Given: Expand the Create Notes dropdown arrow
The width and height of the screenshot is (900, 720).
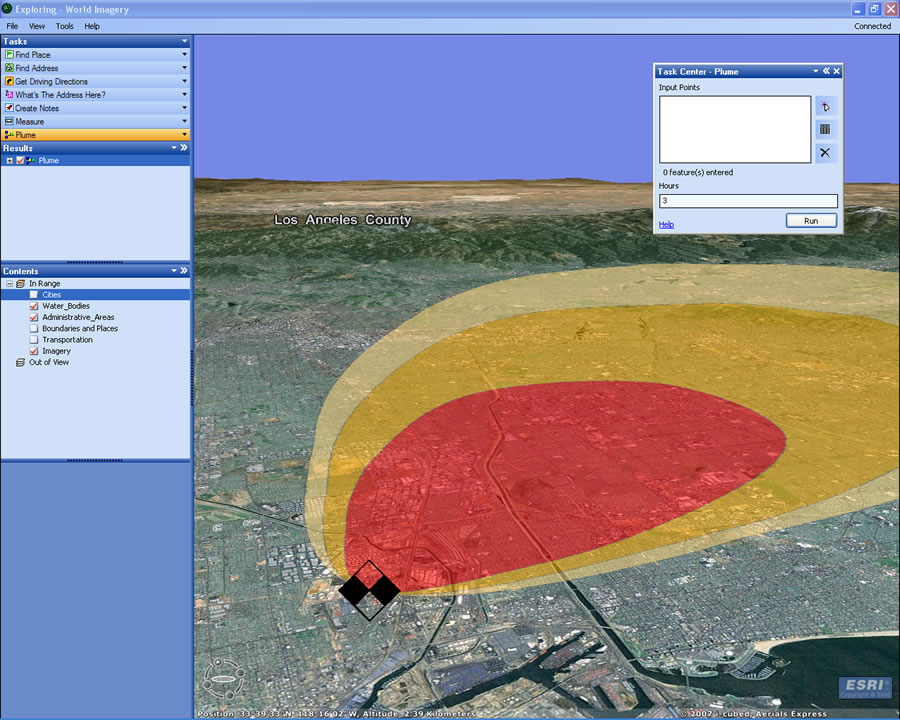Looking at the screenshot, I should coord(184,108).
